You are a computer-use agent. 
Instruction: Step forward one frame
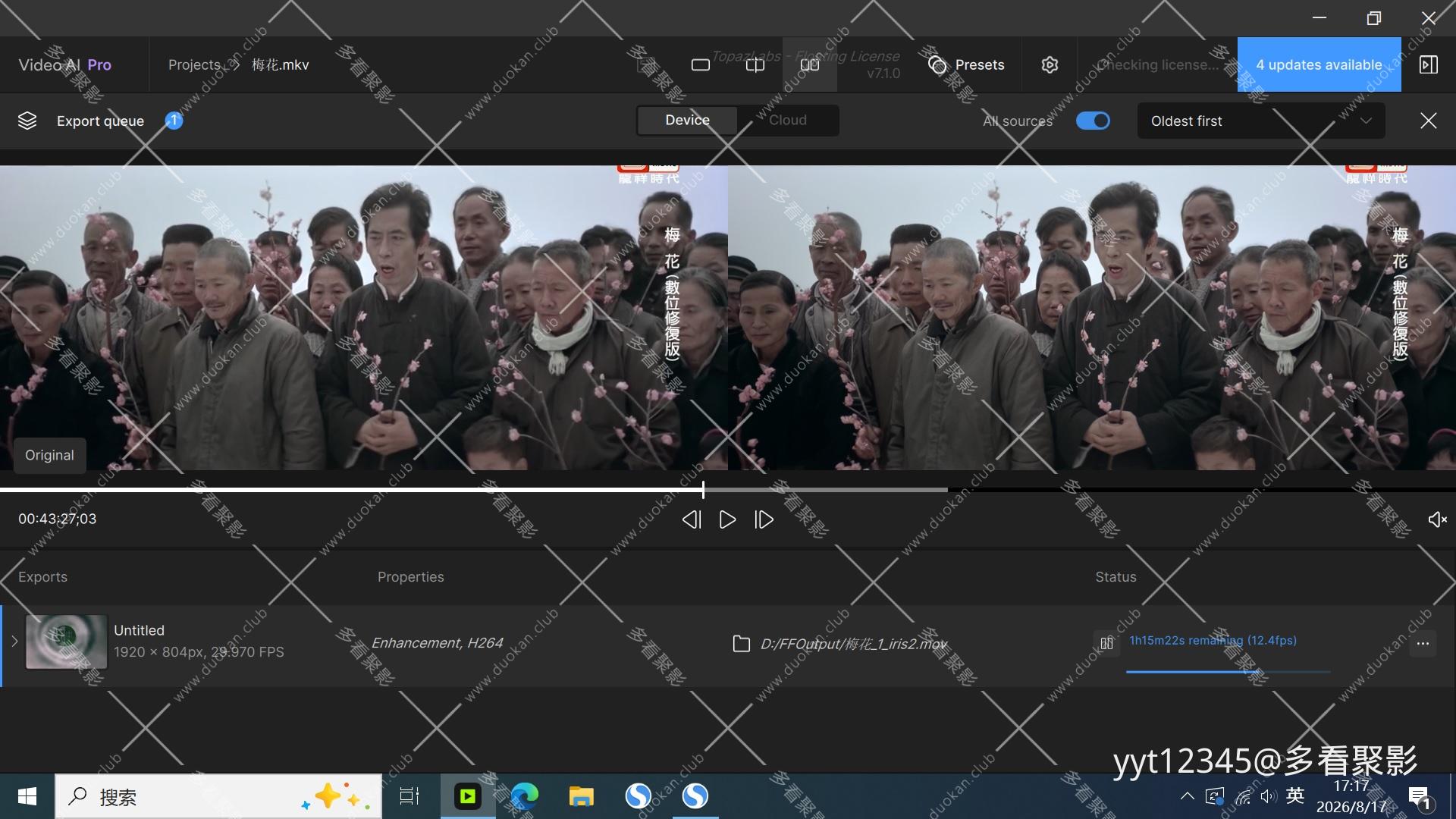[764, 519]
